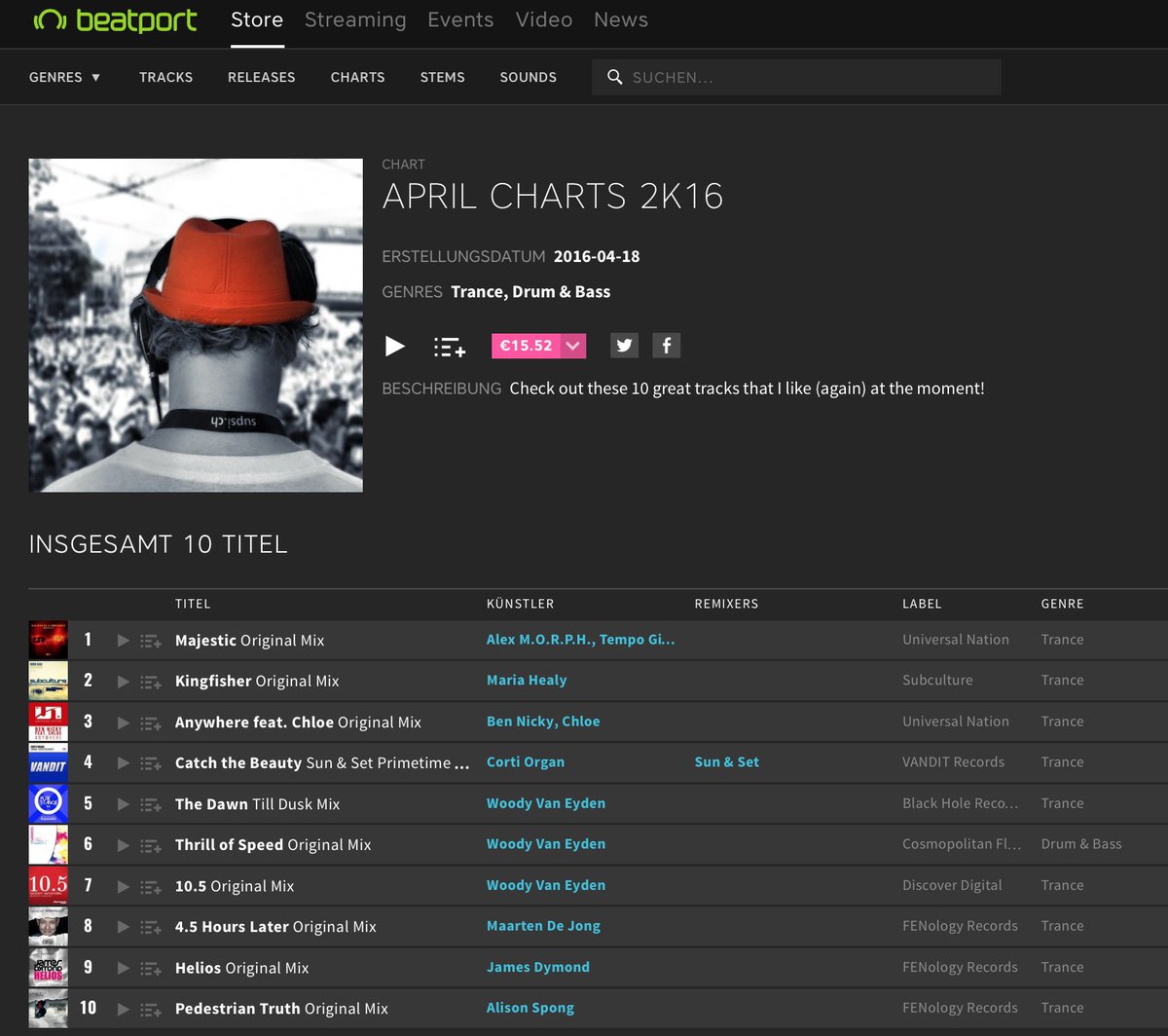Add Kingfisher to the queue
Screen dimensions: 1168x1036
(x=151, y=682)
